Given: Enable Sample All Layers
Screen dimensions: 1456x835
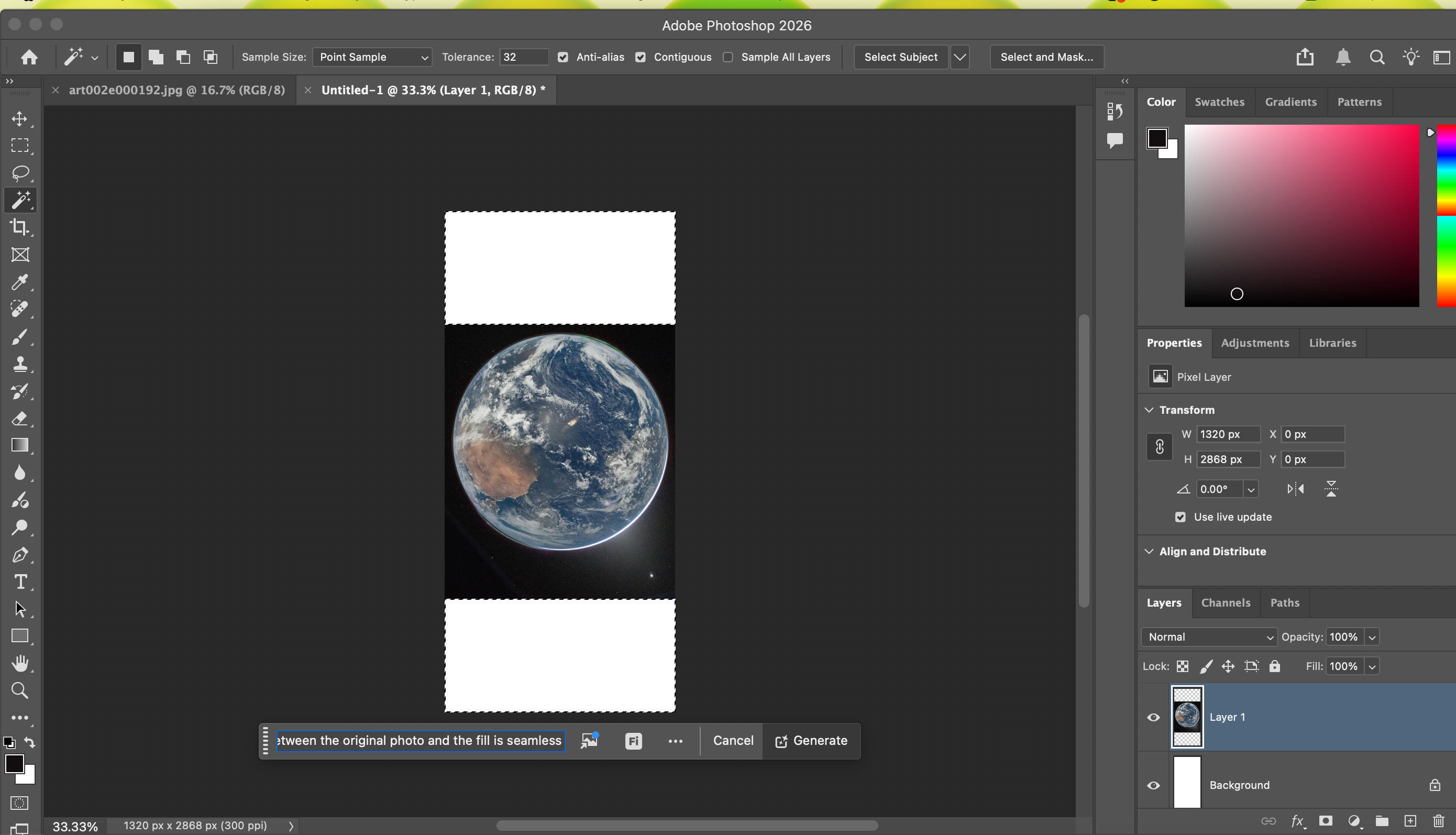Looking at the screenshot, I should coord(729,57).
